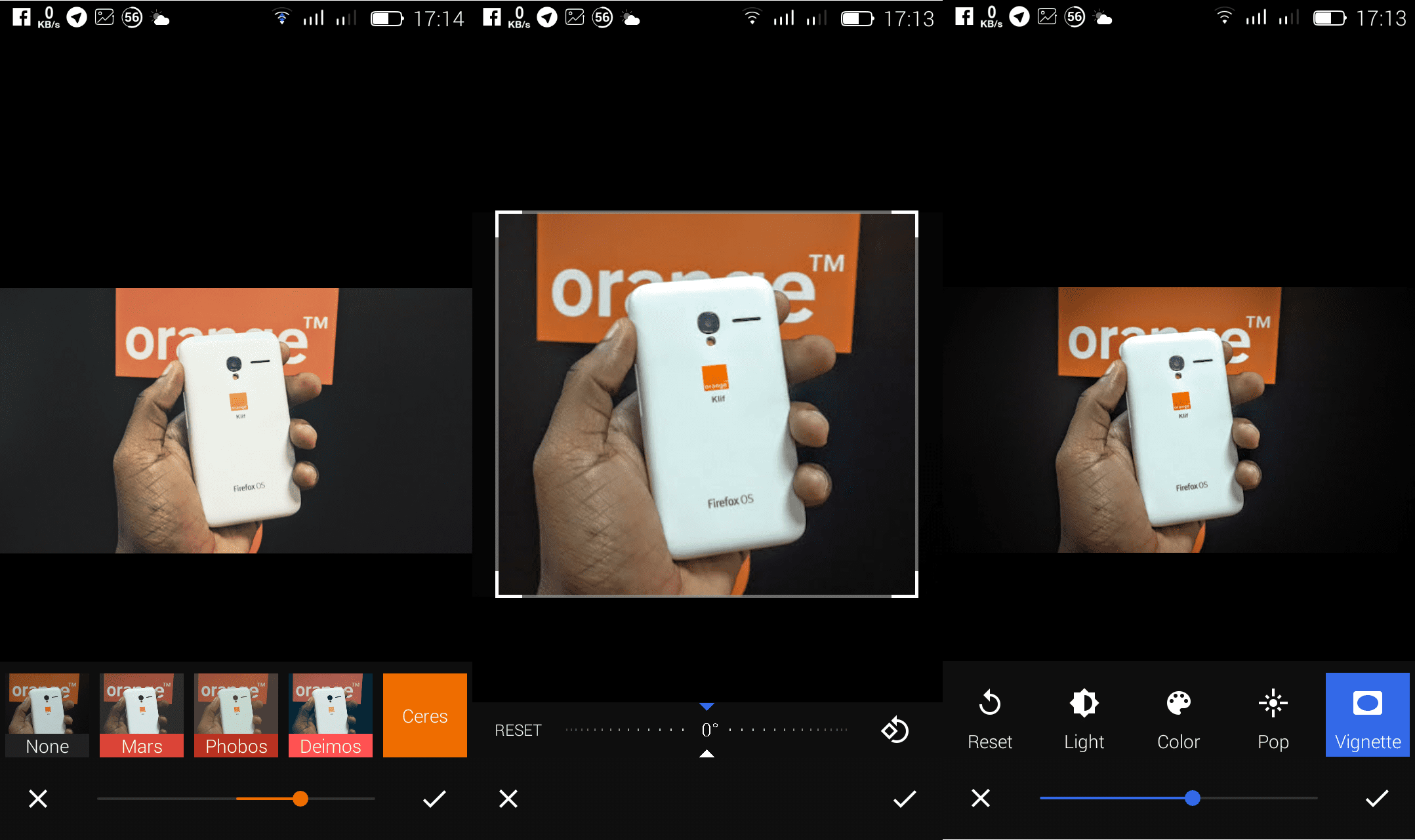
Task: Click the bottom-right crop corner handle
Action: [914, 593]
